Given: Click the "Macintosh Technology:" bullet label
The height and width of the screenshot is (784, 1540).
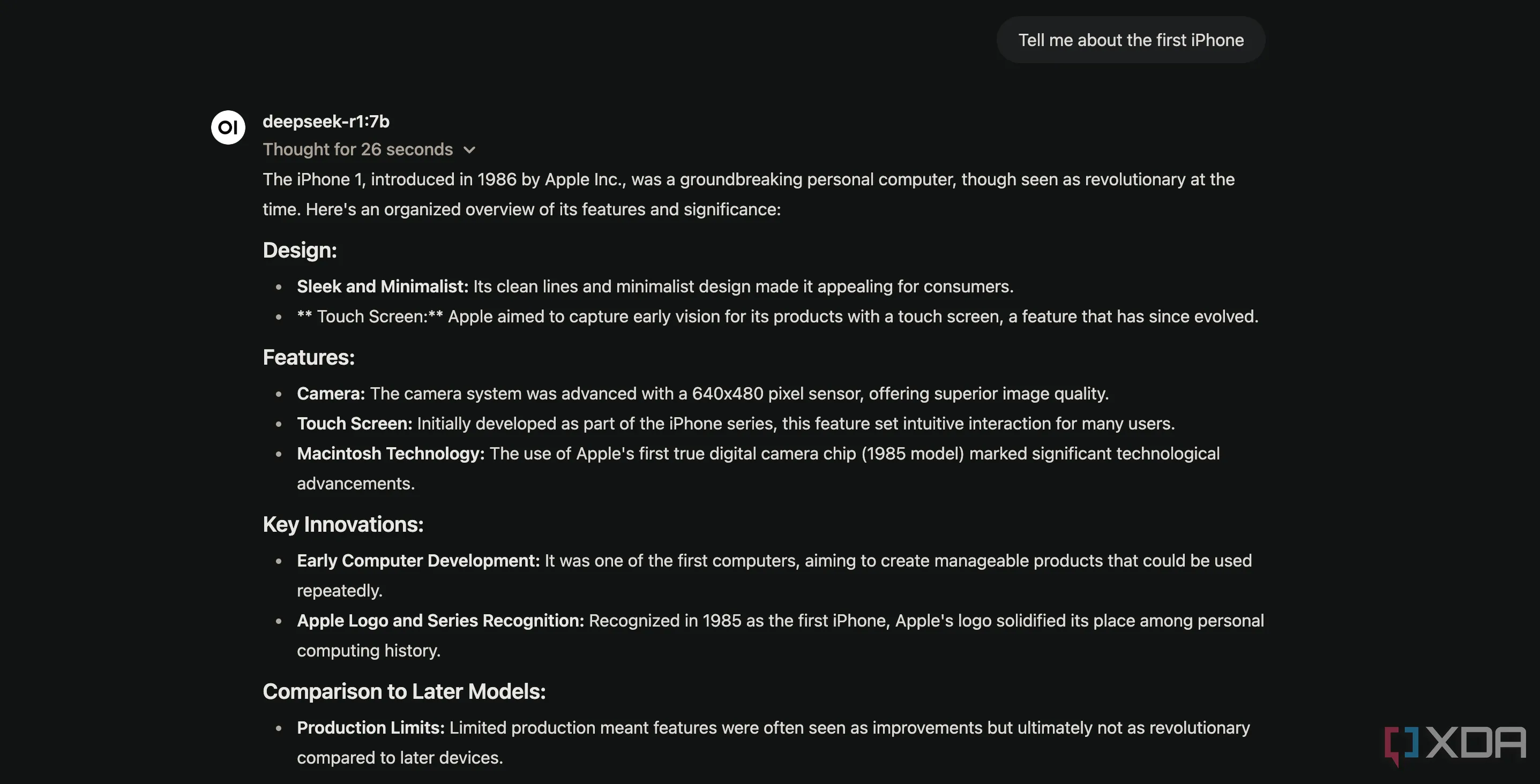Looking at the screenshot, I should pyautogui.click(x=391, y=453).
